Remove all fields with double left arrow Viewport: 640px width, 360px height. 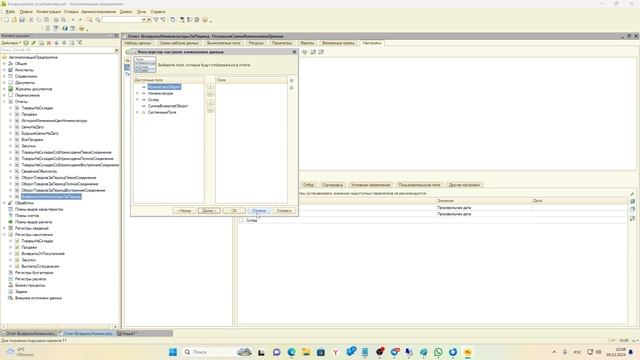pos(210,110)
